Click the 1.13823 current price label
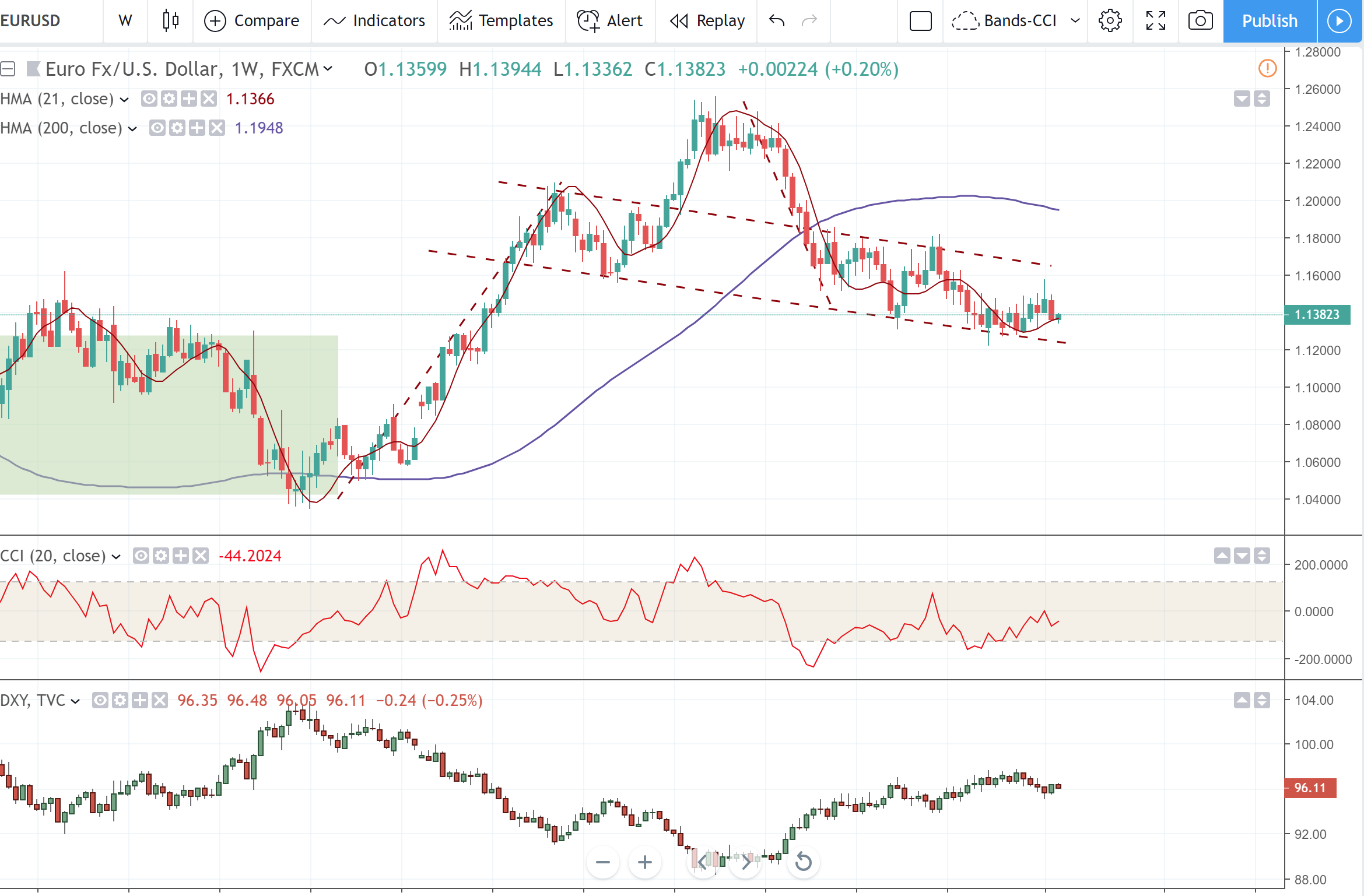 click(1317, 314)
